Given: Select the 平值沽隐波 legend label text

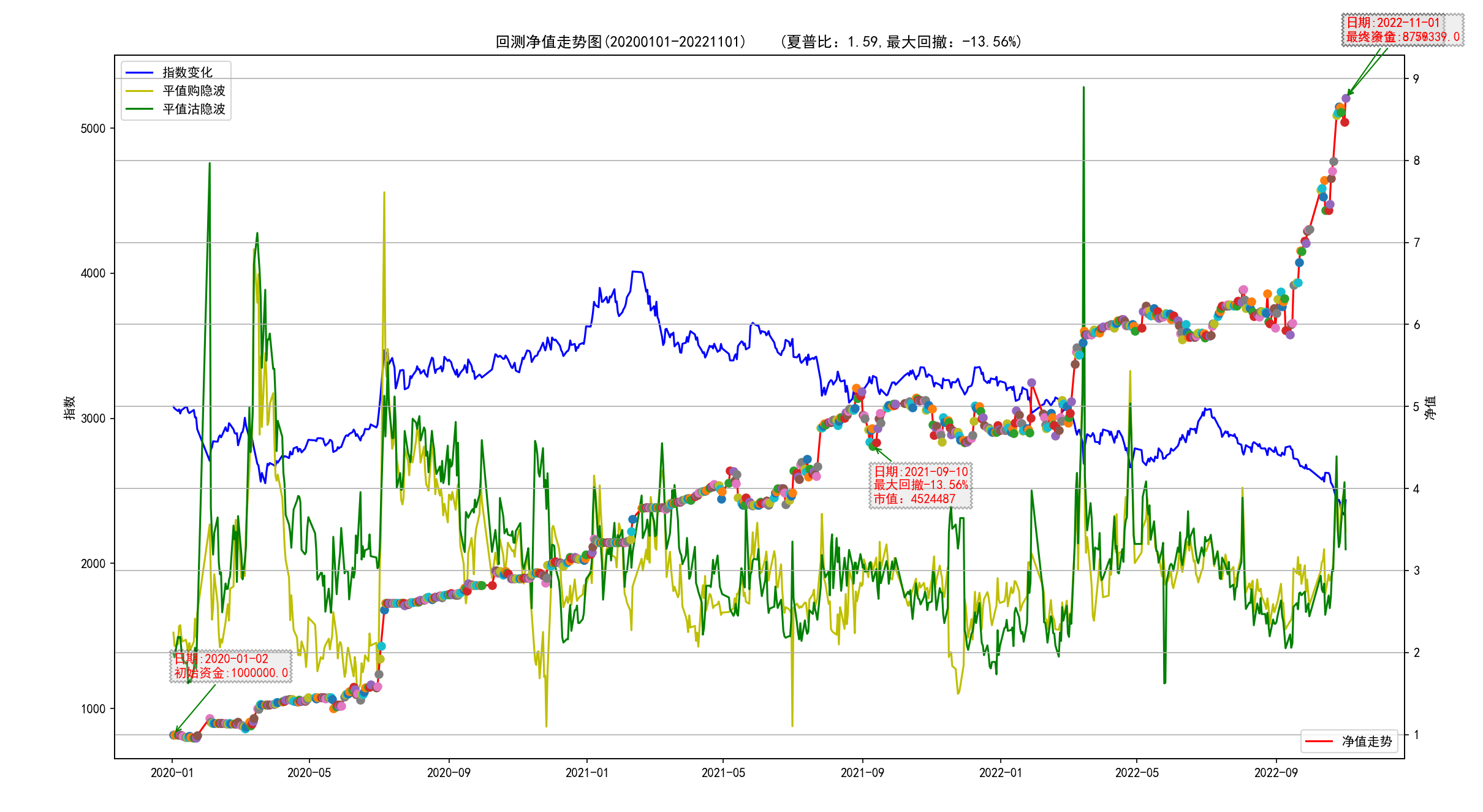Looking at the screenshot, I should (194, 109).
